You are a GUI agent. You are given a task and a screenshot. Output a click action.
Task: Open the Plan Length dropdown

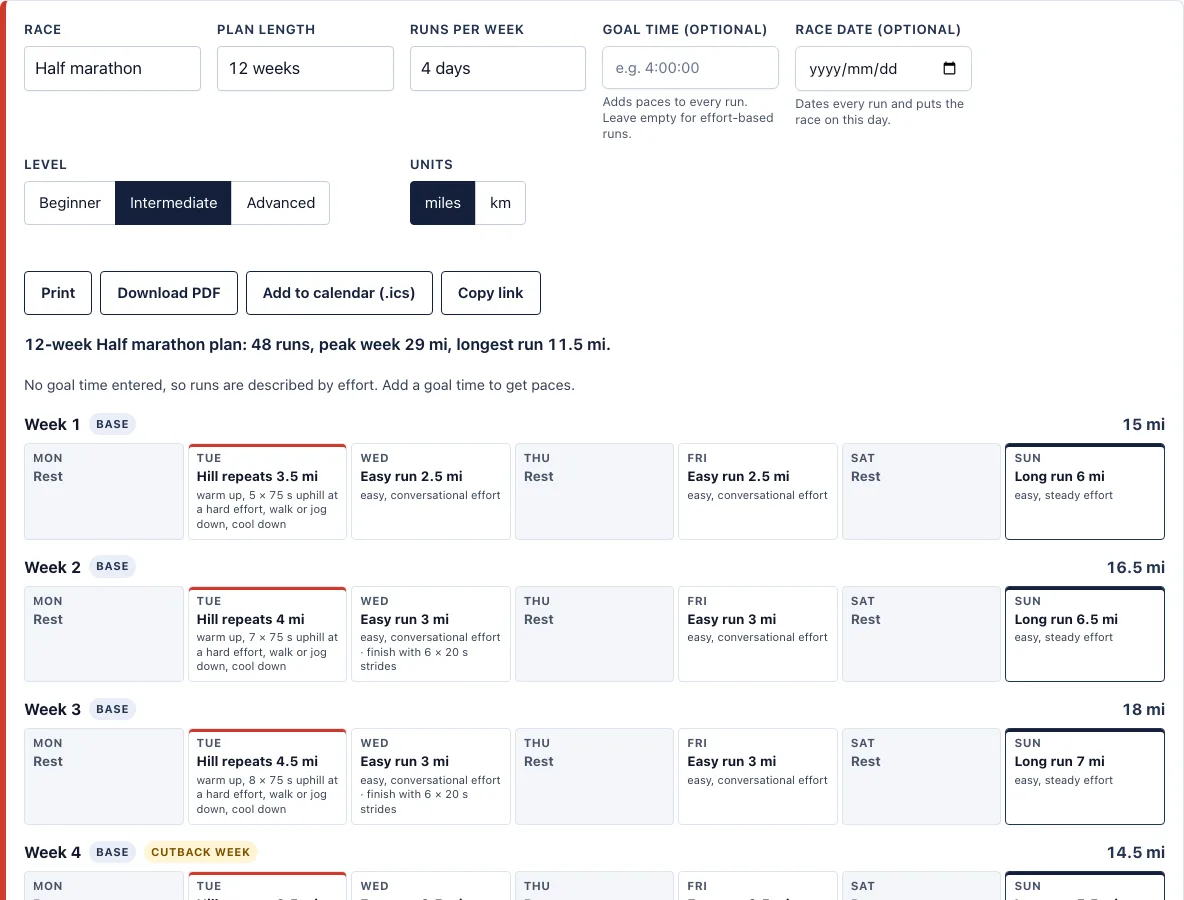click(x=305, y=69)
